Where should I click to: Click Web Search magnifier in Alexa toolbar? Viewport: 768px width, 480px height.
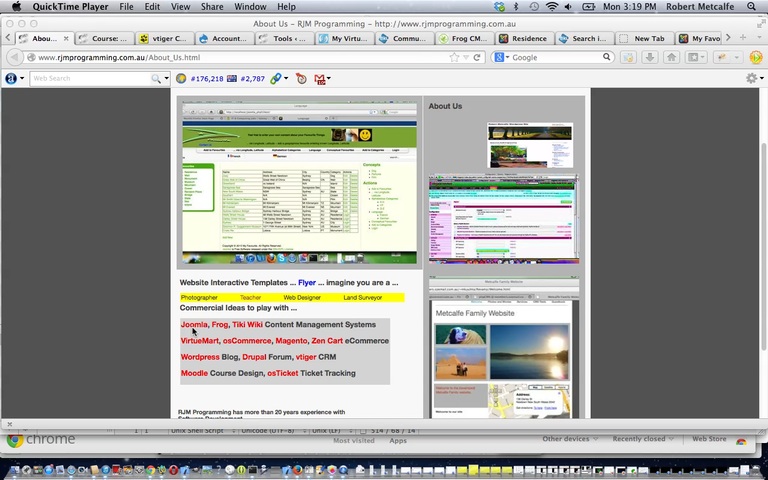click(x=156, y=78)
